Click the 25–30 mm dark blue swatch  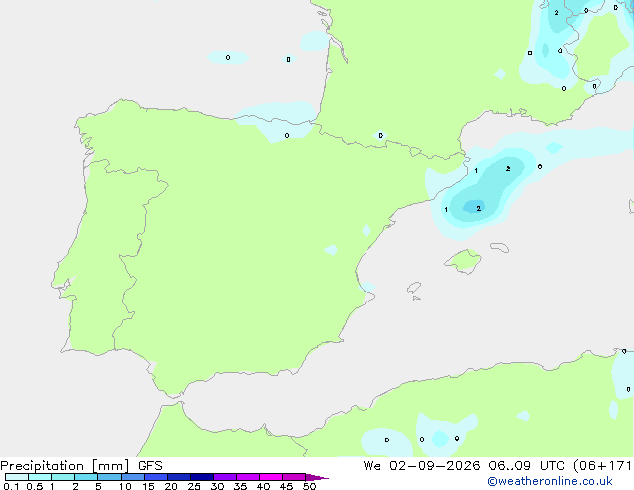202,477
